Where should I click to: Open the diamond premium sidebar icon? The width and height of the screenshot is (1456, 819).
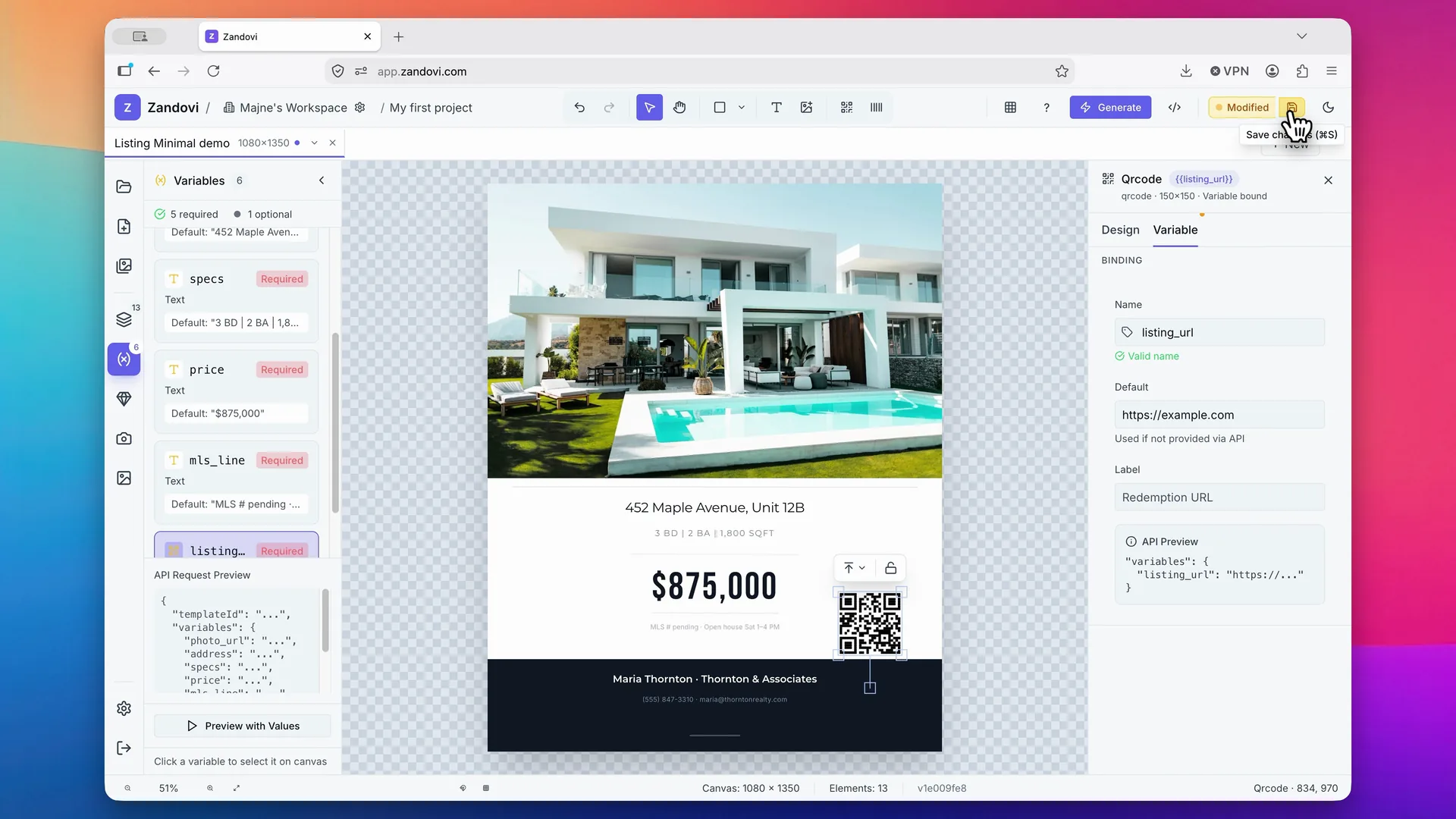(x=124, y=399)
